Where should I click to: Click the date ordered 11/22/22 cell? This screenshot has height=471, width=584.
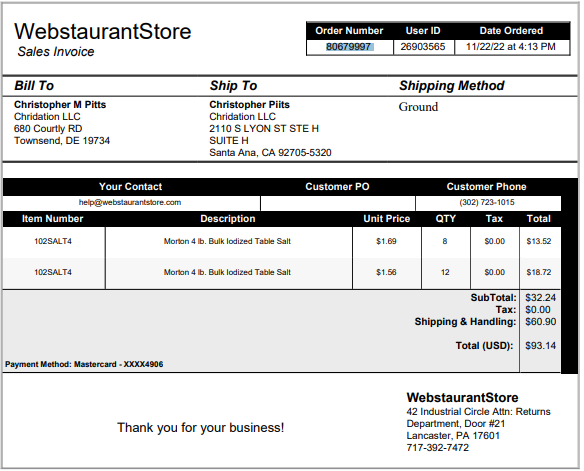click(513, 47)
